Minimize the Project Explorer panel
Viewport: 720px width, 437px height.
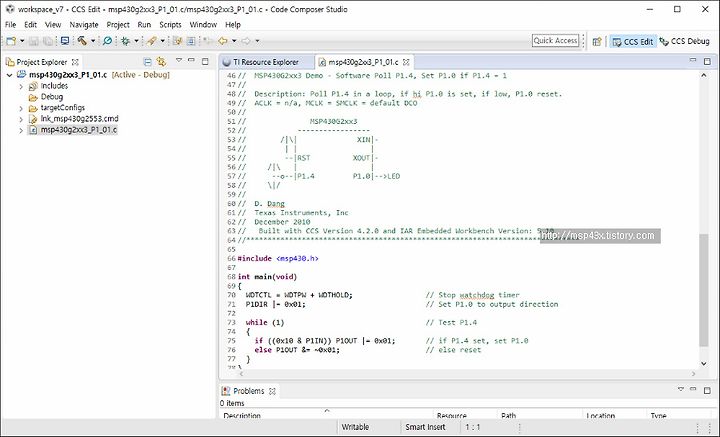pyautogui.click(x=191, y=61)
